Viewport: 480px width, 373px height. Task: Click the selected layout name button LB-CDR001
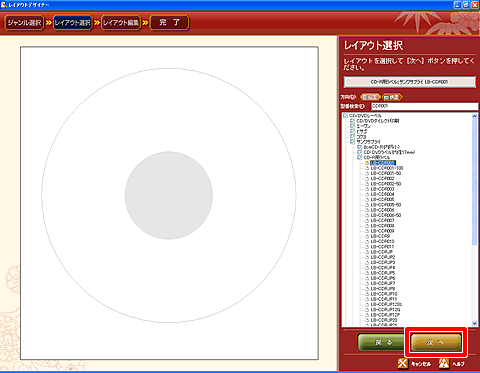pos(410,82)
